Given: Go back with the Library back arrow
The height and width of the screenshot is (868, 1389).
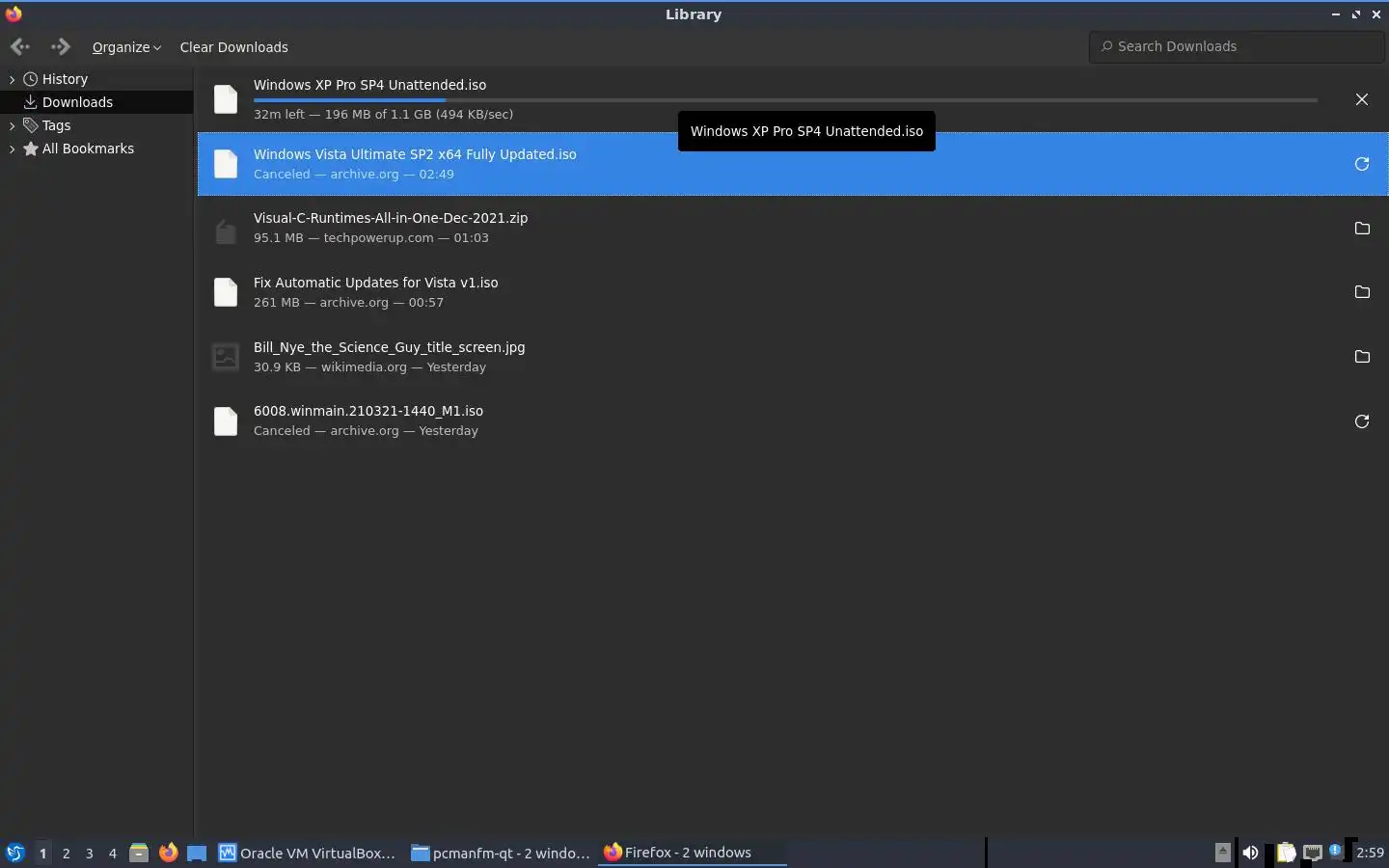Looking at the screenshot, I should pos(19,46).
